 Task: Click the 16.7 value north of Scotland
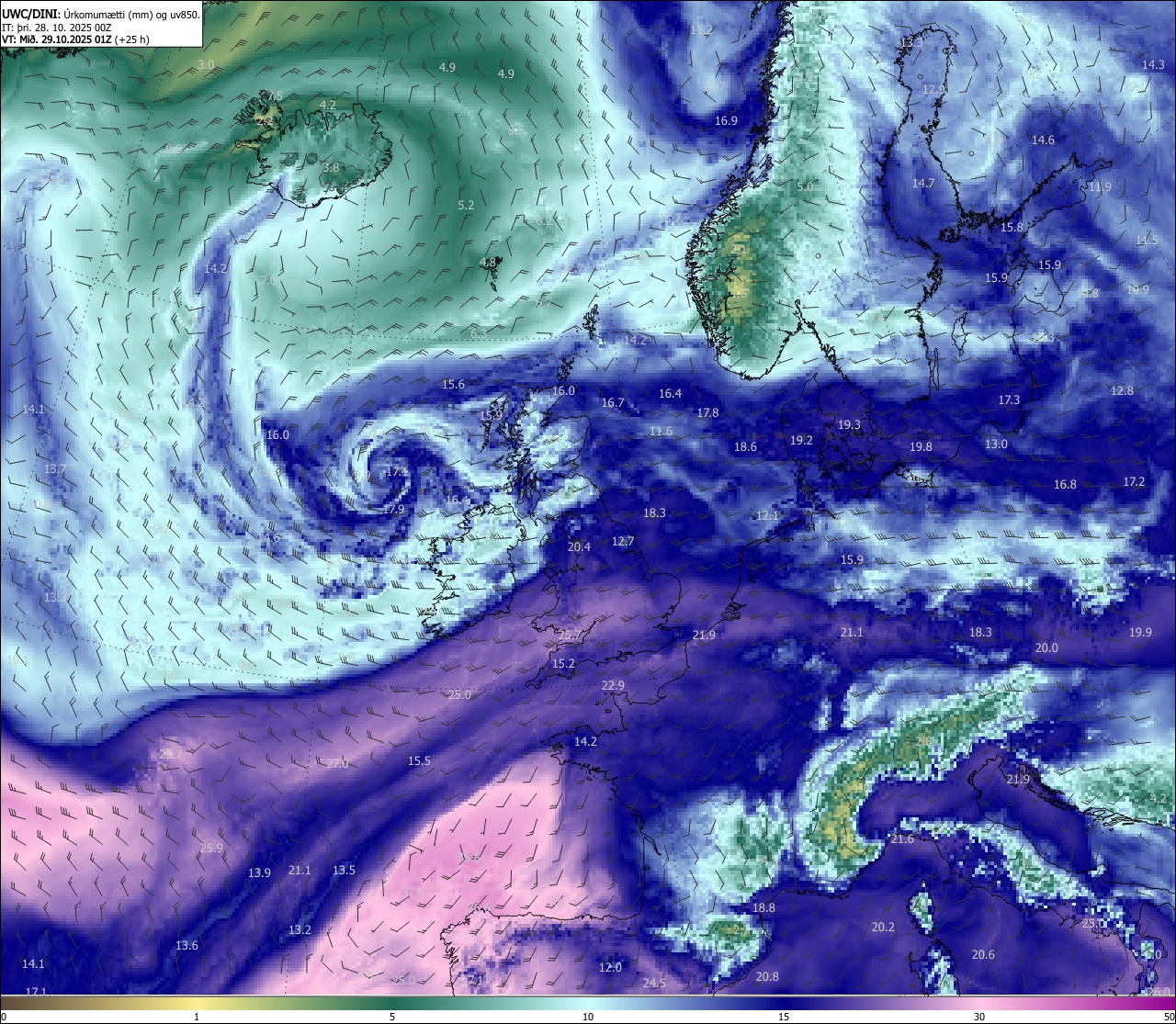[613, 403]
